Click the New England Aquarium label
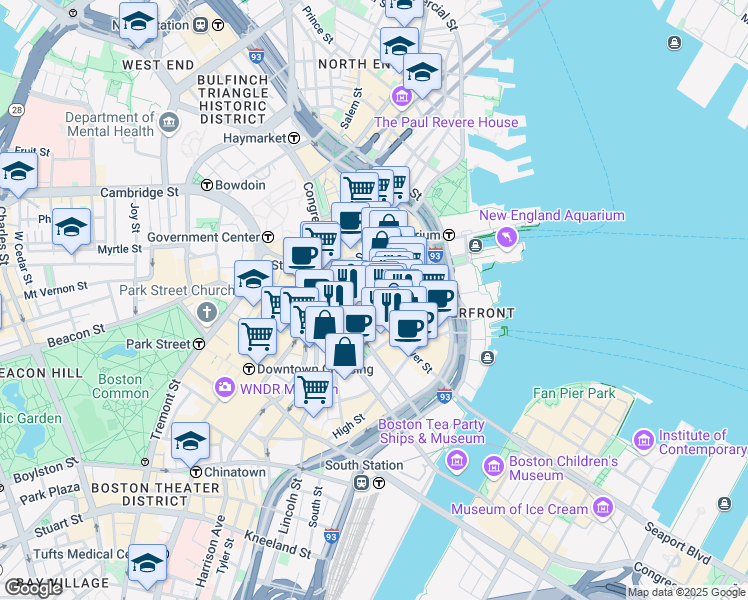 (x=552, y=216)
